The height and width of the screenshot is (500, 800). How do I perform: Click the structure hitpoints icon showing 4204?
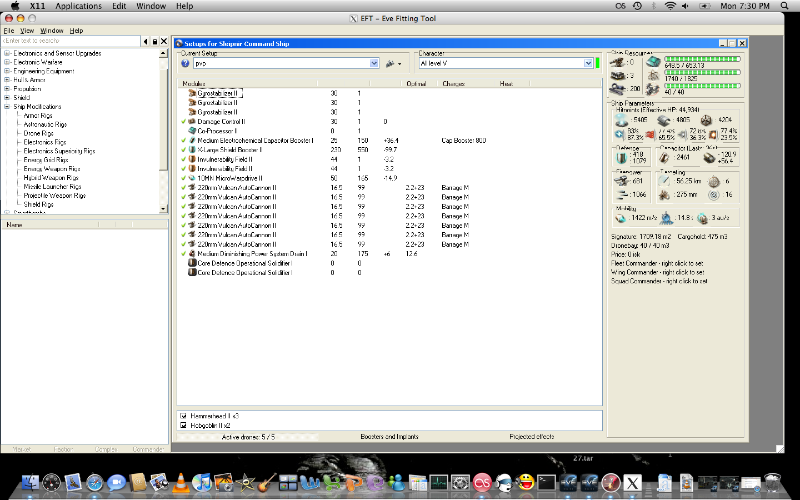706,120
